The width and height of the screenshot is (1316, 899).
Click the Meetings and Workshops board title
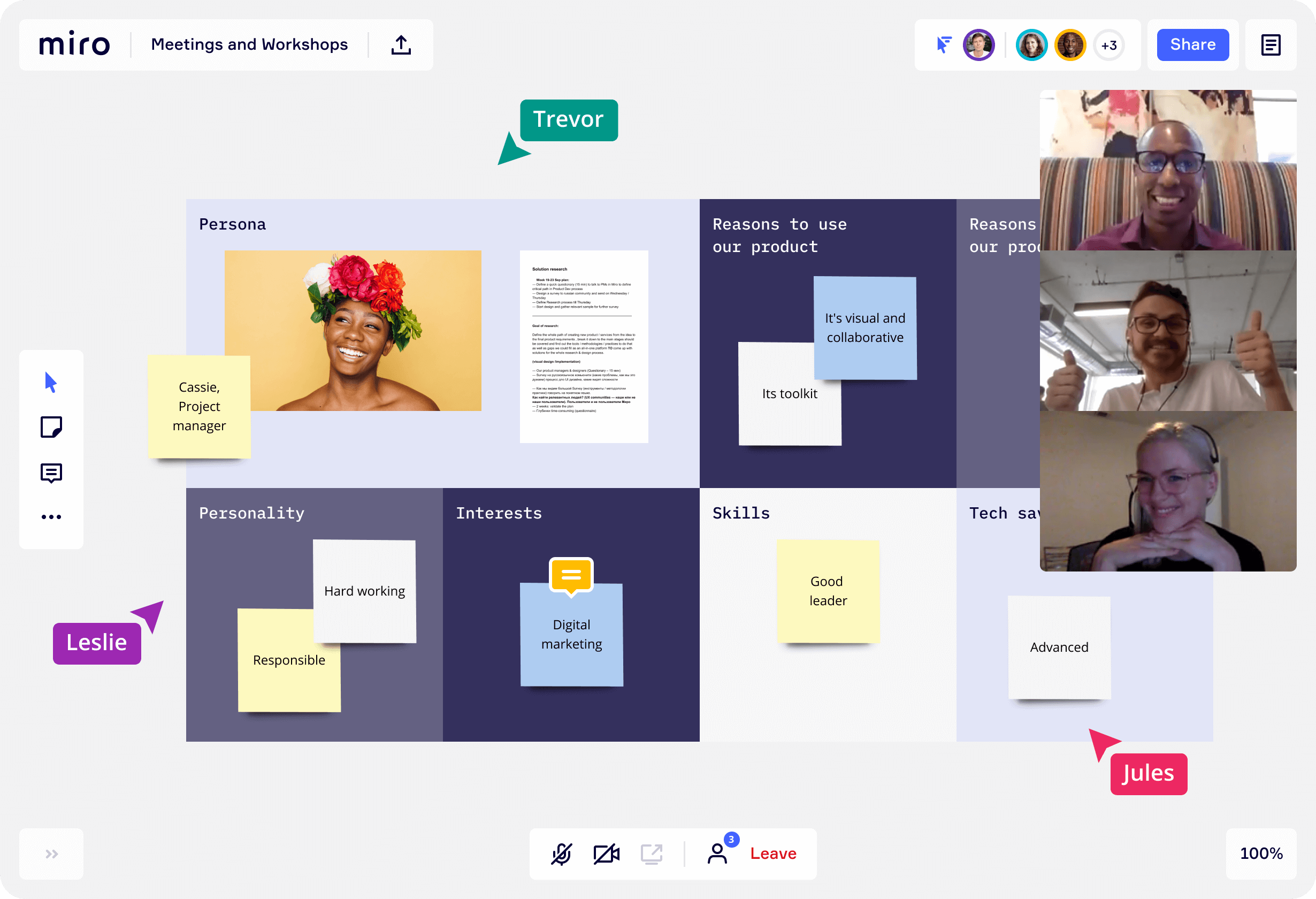tap(248, 45)
